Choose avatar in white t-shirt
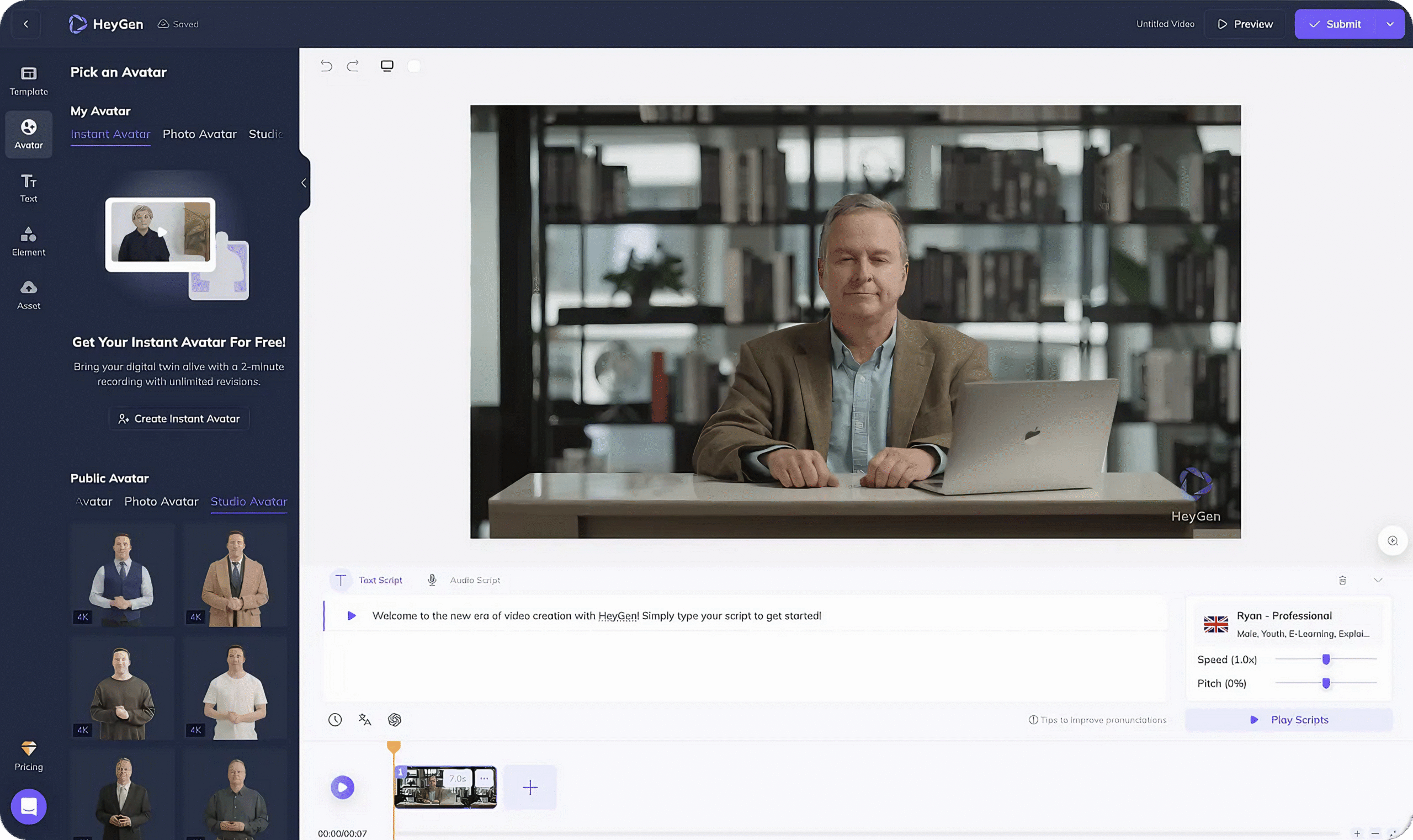Viewport: 1413px width, 840px height. (235, 688)
